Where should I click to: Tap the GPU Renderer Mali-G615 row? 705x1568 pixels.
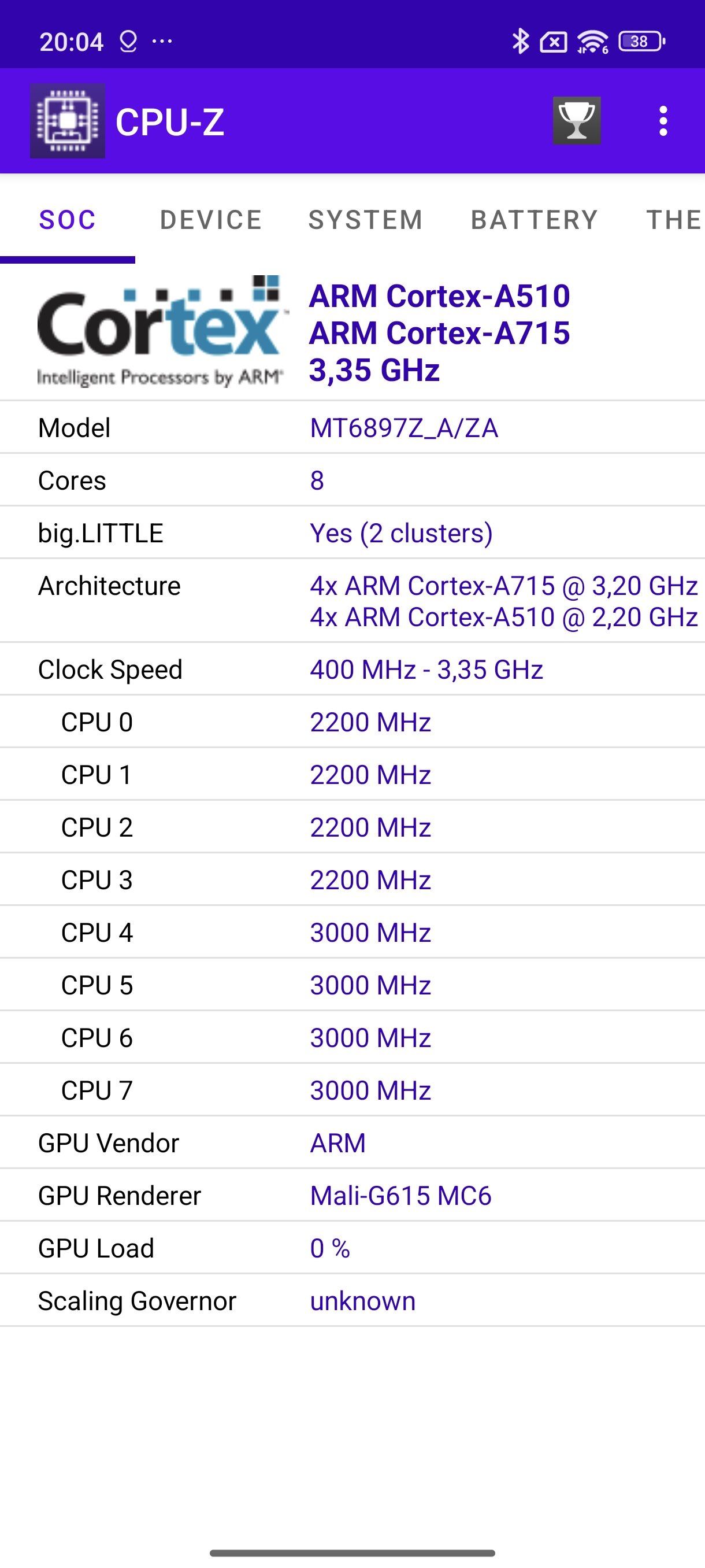(353, 1196)
